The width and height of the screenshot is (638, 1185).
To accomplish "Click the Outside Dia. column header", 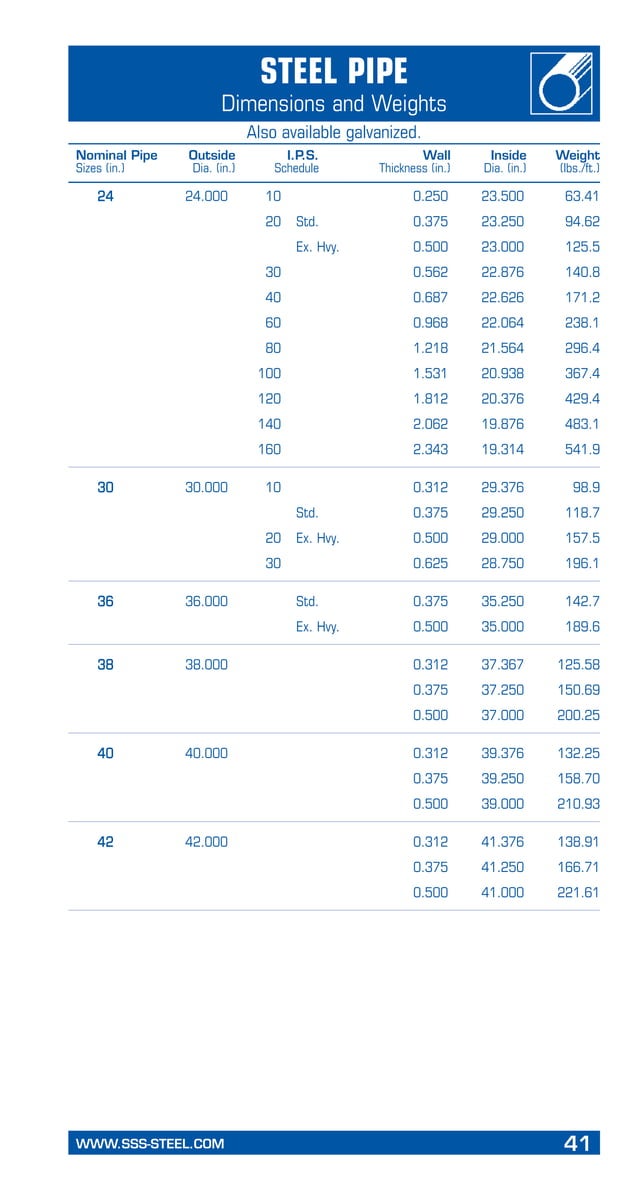I will (x=212, y=161).
